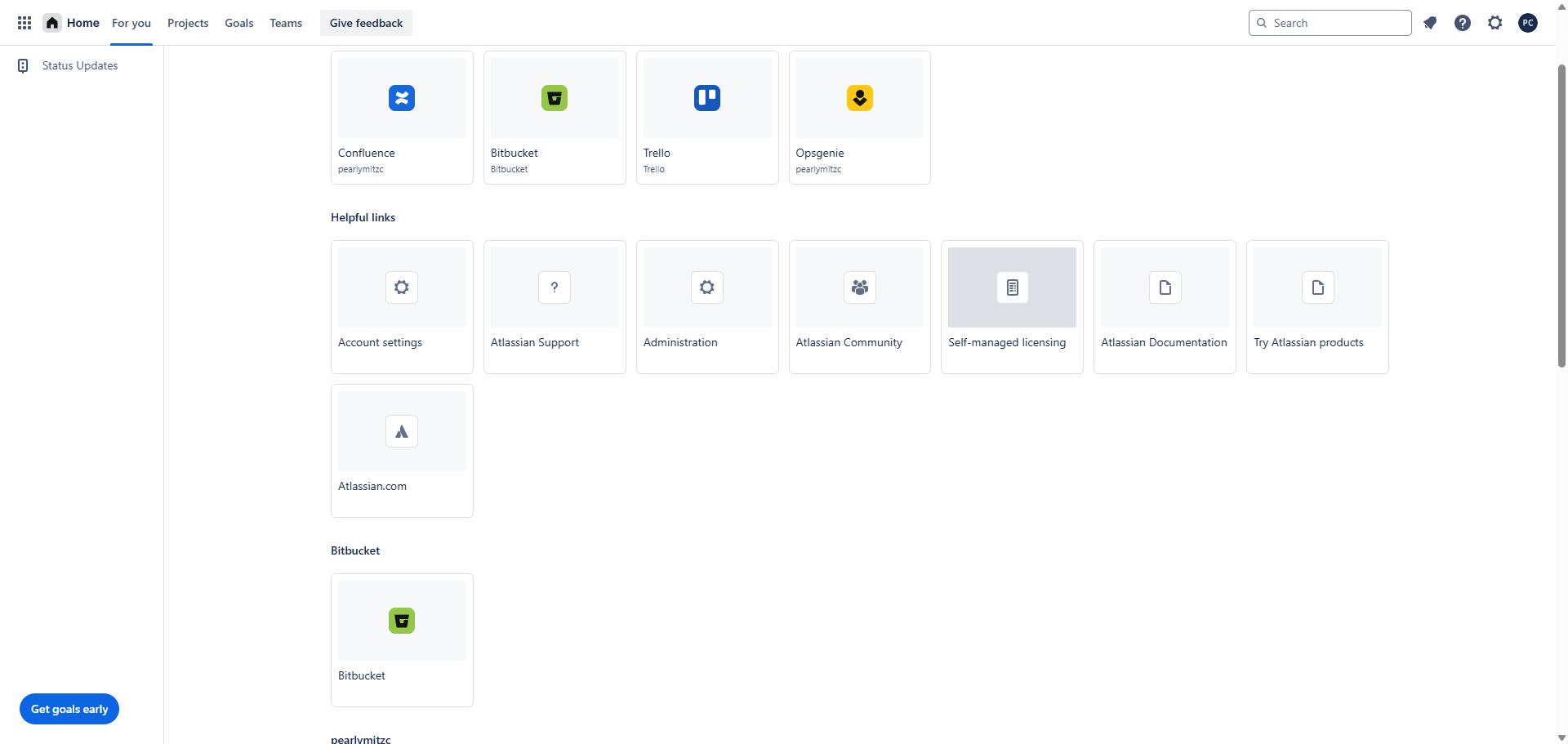The height and width of the screenshot is (744, 1568).
Task: Open the settings gear in the header
Action: (x=1495, y=23)
